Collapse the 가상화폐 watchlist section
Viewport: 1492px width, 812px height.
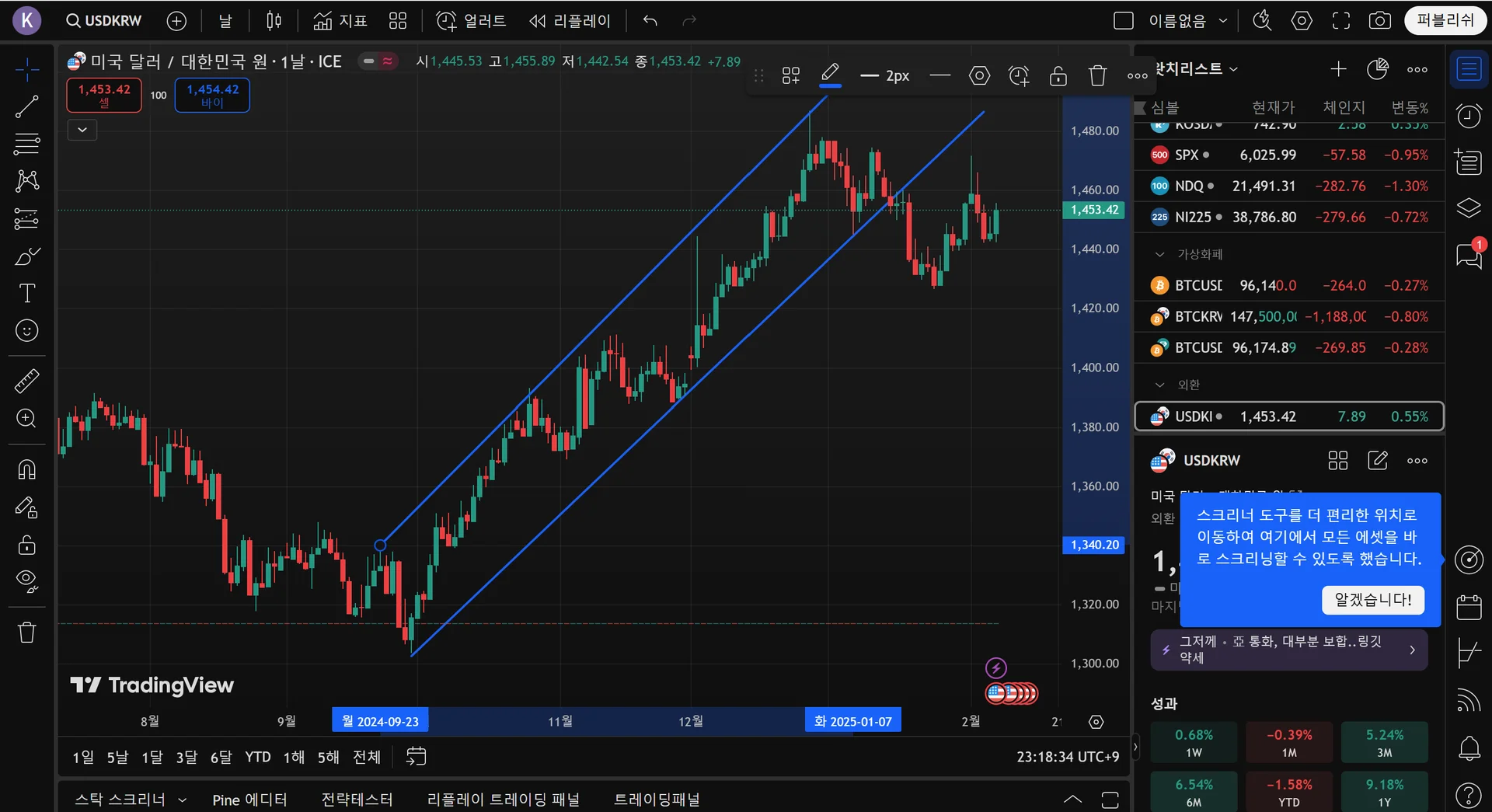pyautogui.click(x=1160, y=254)
